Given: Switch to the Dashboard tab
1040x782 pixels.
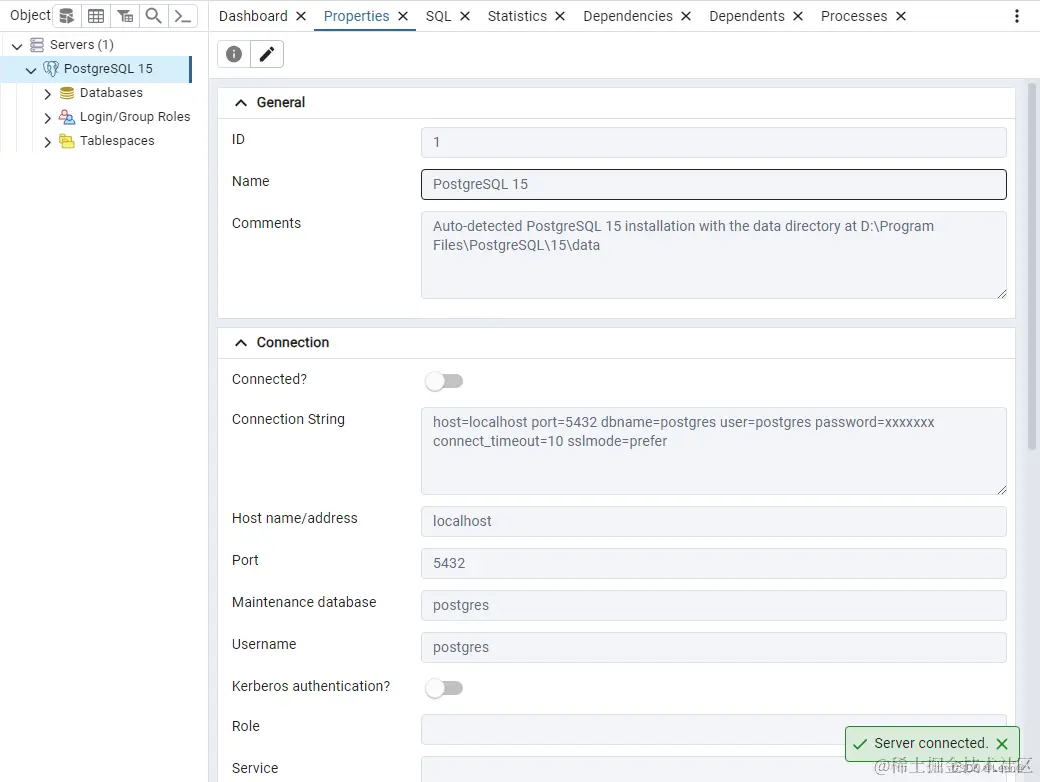Looking at the screenshot, I should click(253, 16).
